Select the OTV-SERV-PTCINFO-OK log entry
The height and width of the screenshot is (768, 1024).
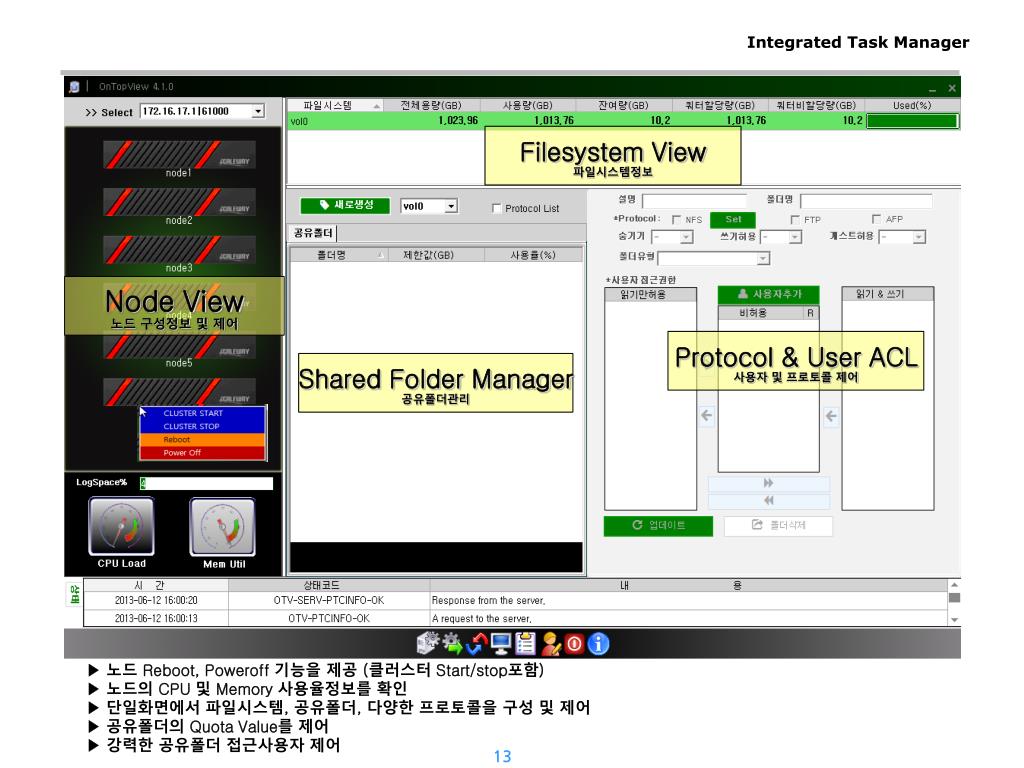pyautogui.click(x=516, y=600)
